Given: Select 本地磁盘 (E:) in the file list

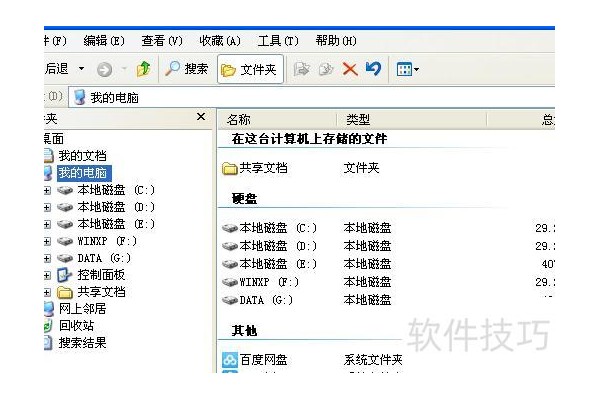Looking at the screenshot, I should pos(269,264).
